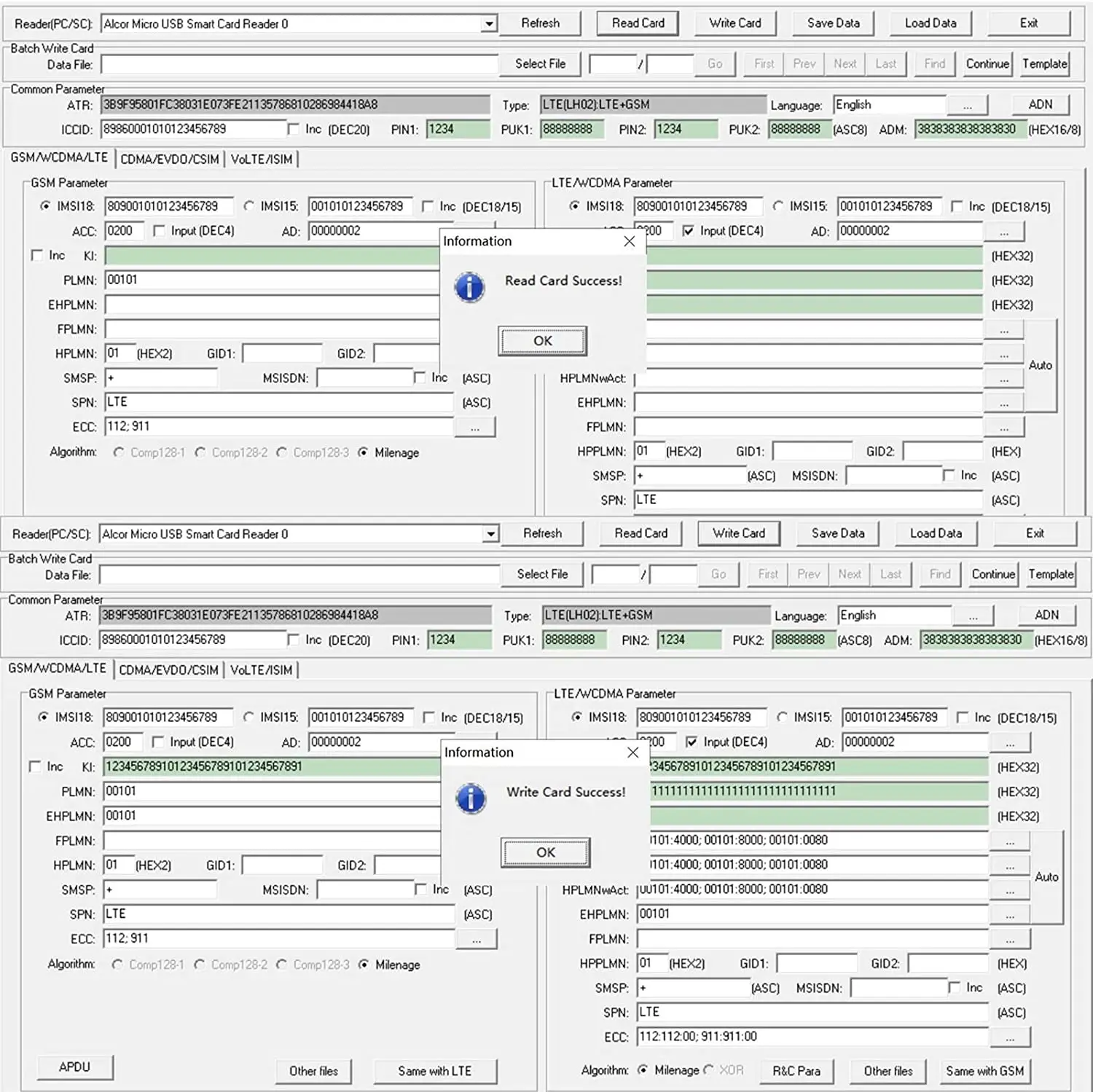Click the Read Card button
Image resolution: width=1093 pixels, height=1092 pixels.
pyautogui.click(x=637, y=23)
